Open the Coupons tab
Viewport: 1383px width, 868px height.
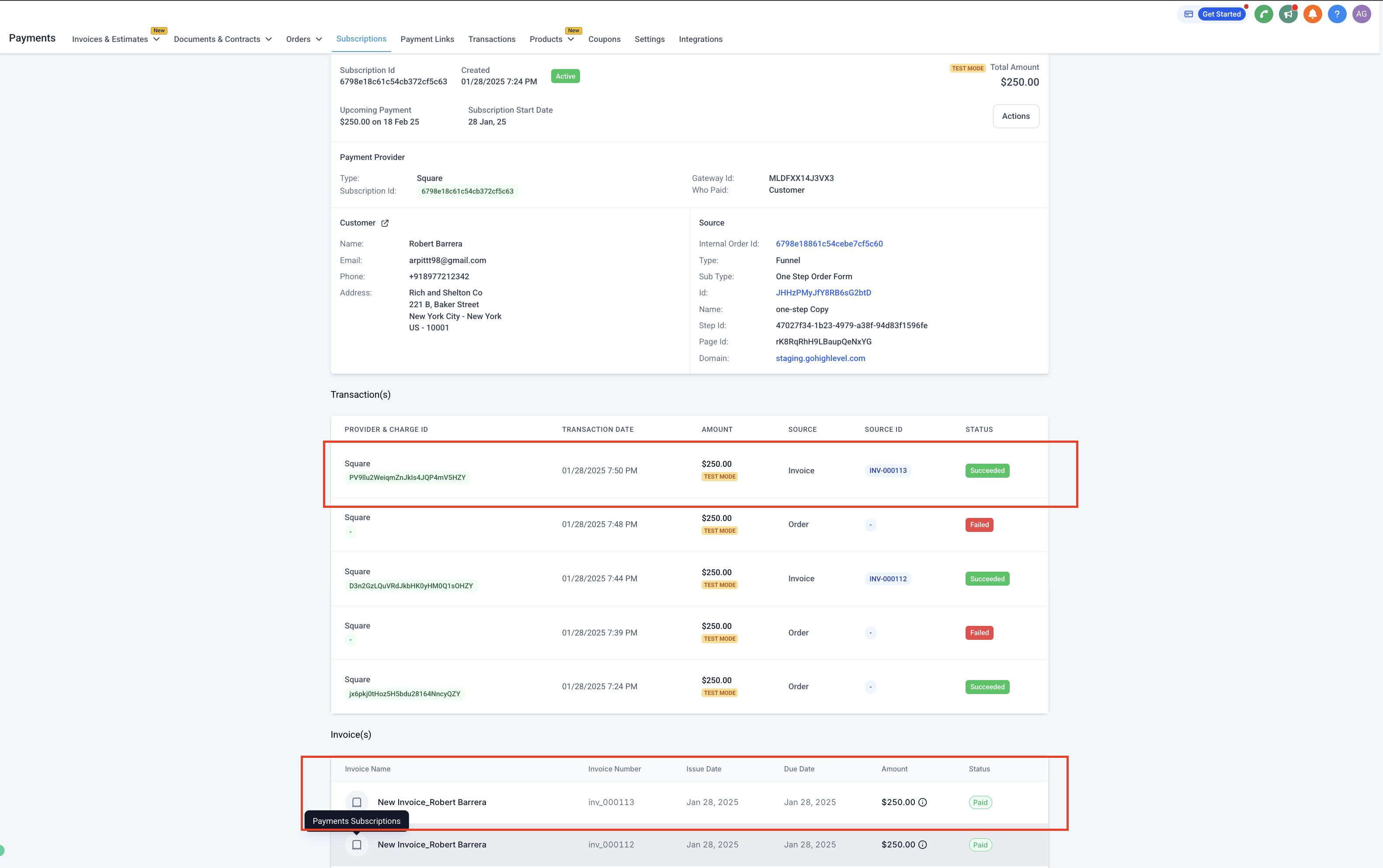pos(604,39)
